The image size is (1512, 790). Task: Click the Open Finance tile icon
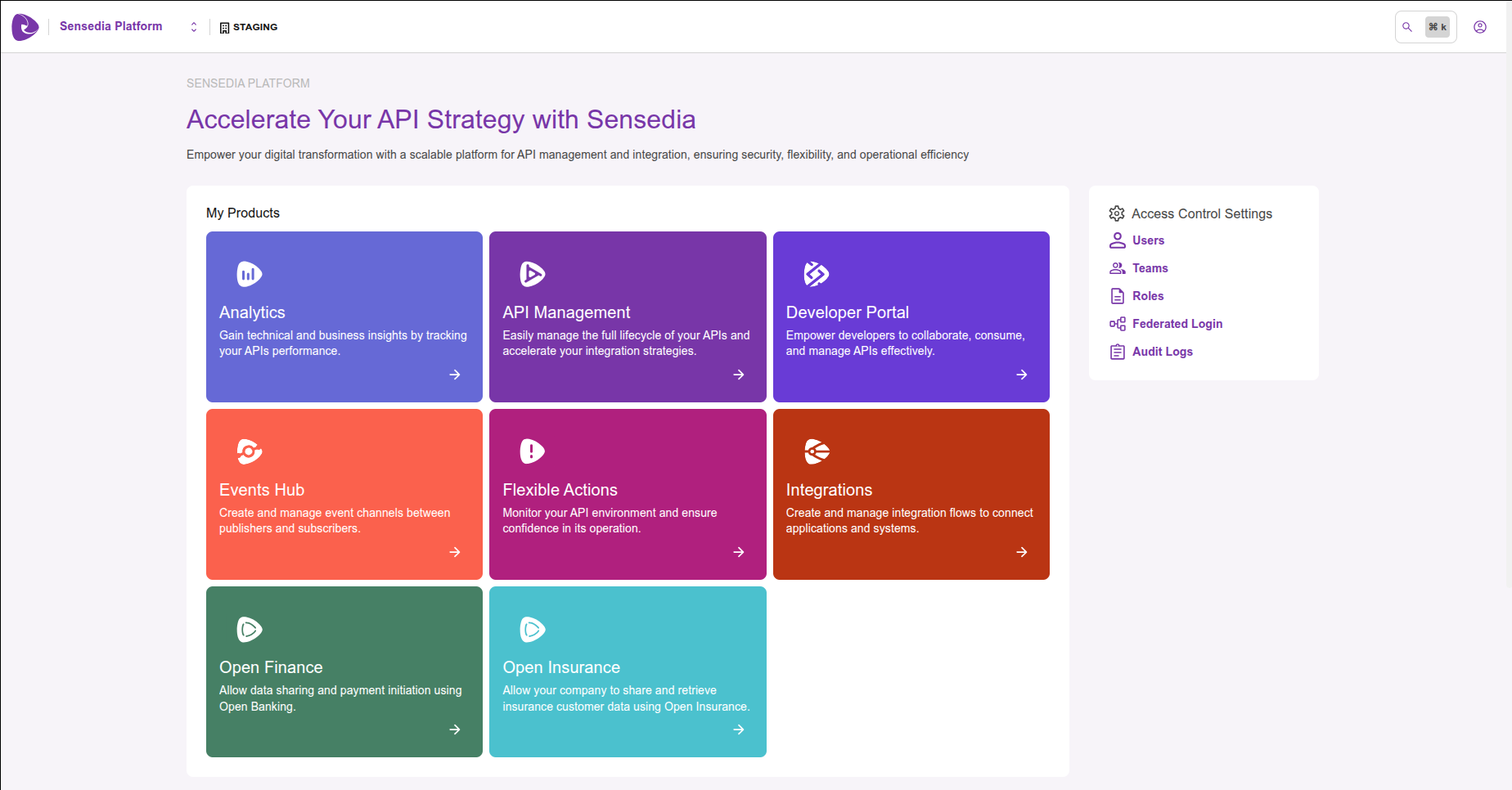tap(249, 629)
